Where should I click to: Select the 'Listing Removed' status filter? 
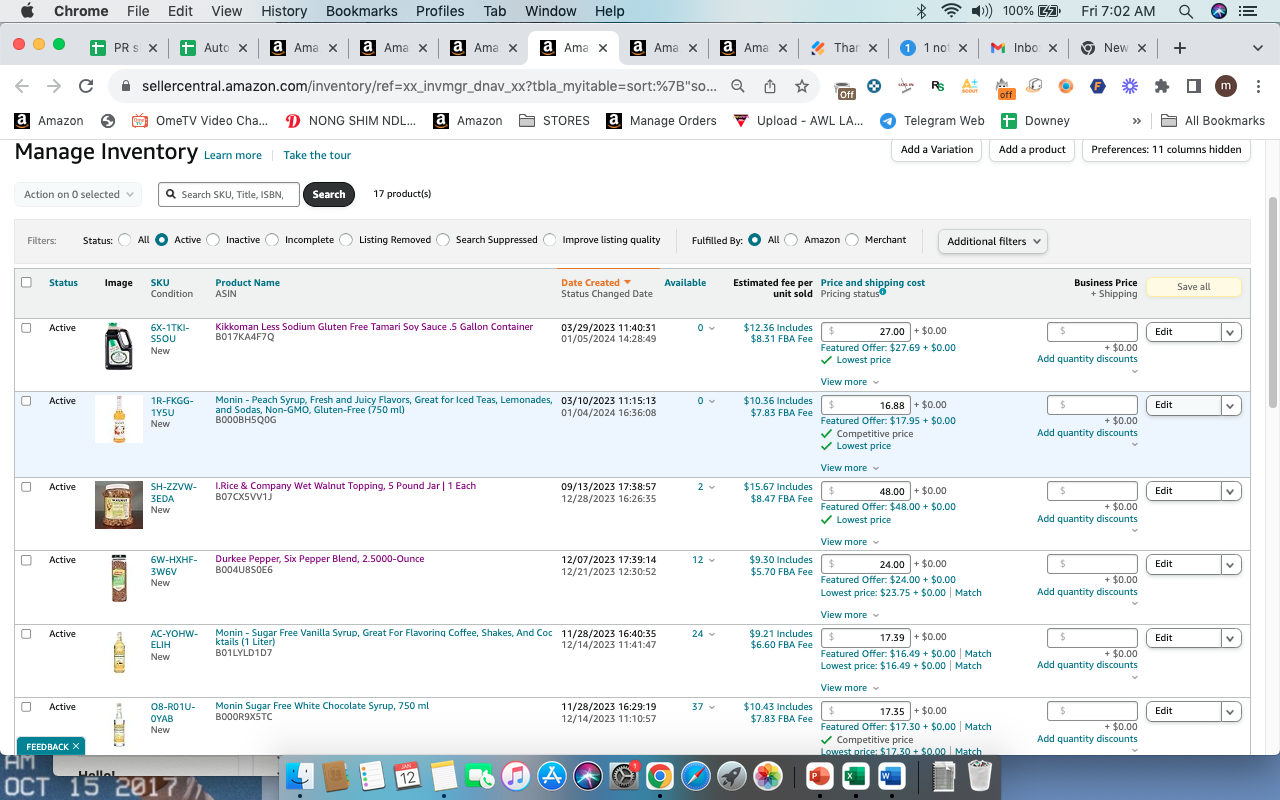coord(346,240)
